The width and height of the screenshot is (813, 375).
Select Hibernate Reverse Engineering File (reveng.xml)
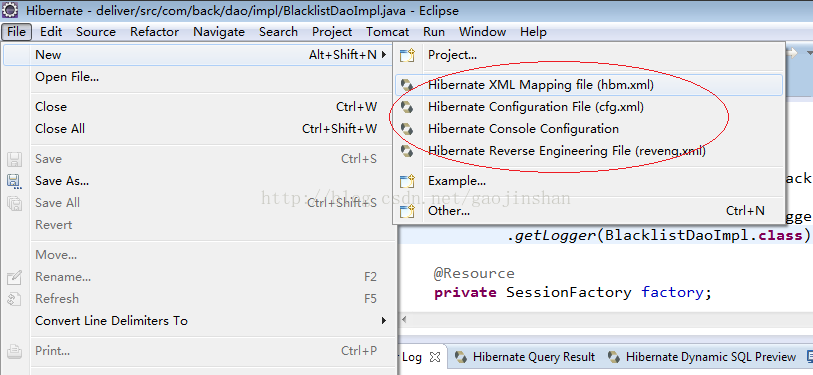[x=588, y=151]
